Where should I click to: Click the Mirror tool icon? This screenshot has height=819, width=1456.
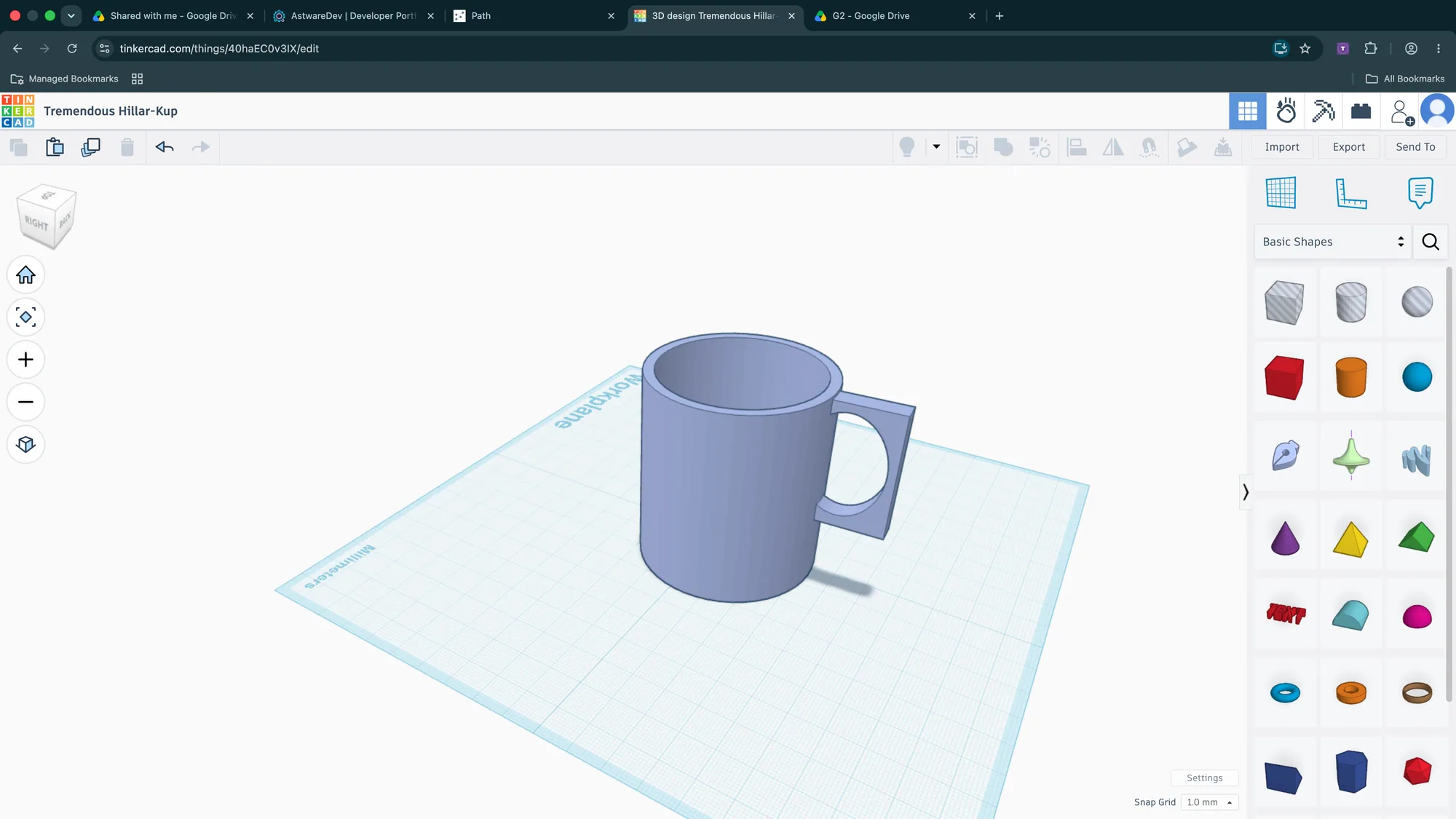[1113, 147]
